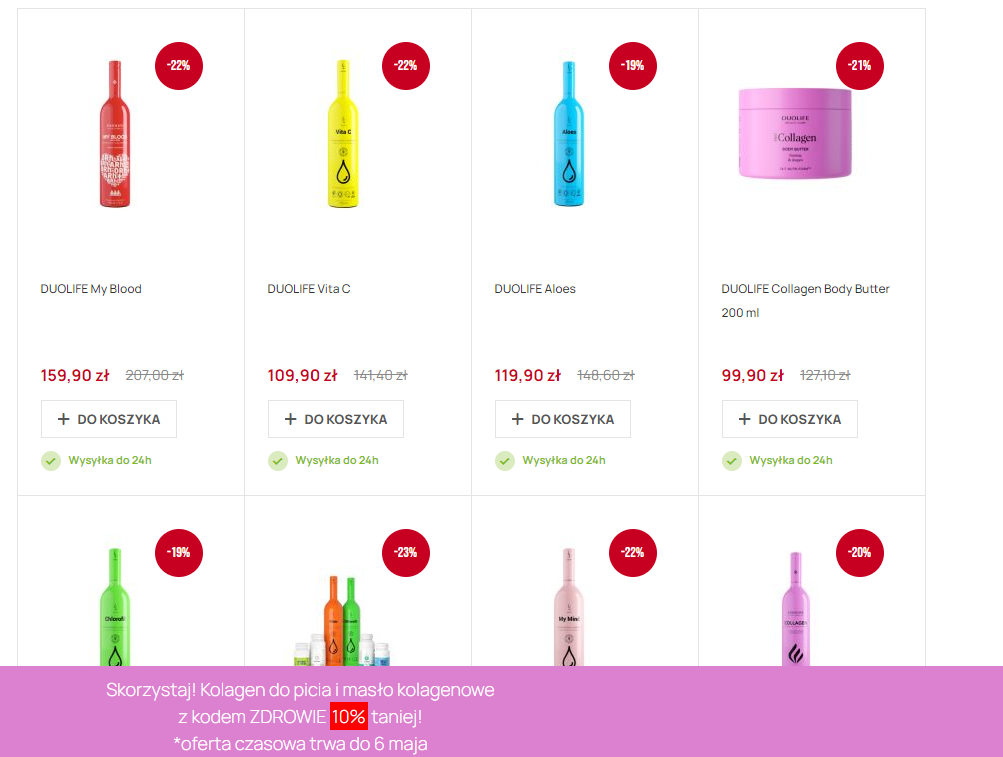Screen dimensions: 1003x757
Task: Open the DUOLIFE Aloes product title
Action: [535, 289]
